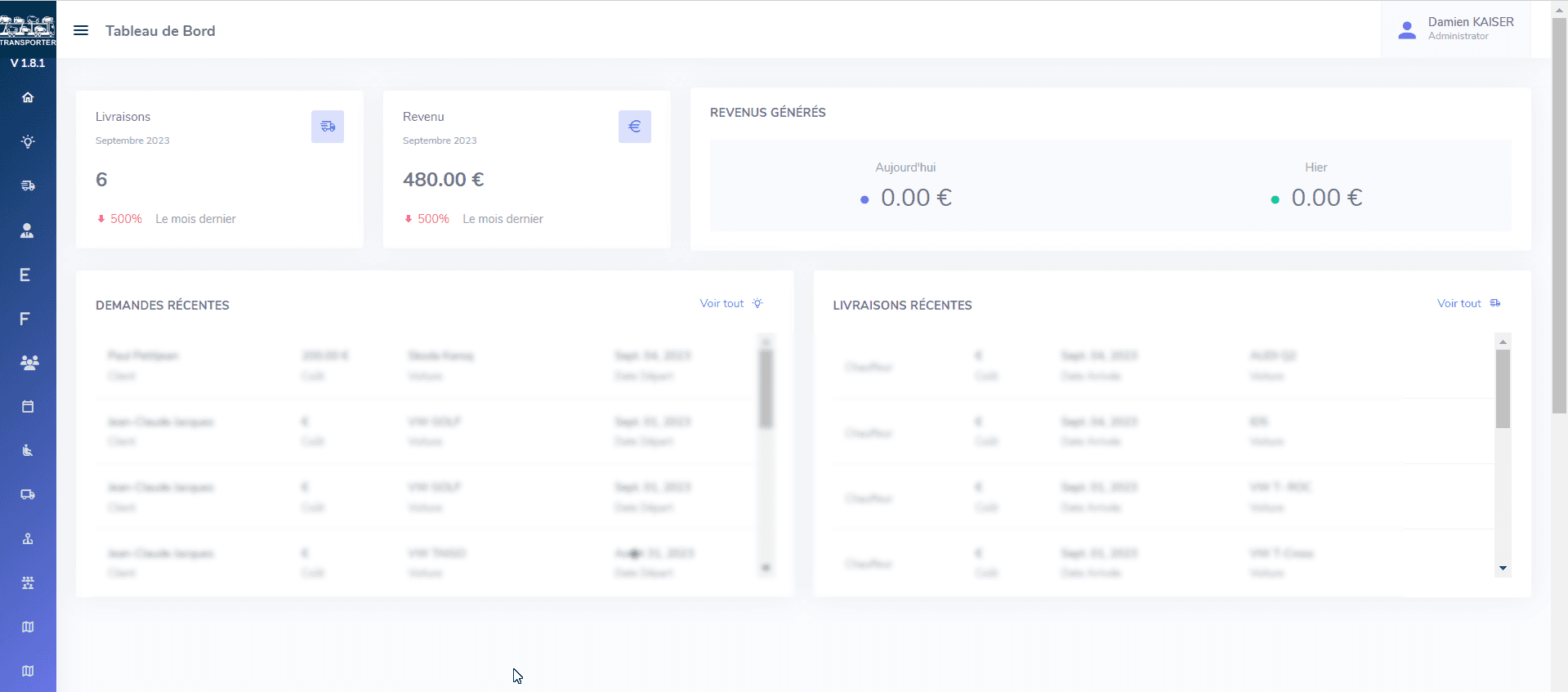Open the group of users sidebar icon

tap(29, 363)
